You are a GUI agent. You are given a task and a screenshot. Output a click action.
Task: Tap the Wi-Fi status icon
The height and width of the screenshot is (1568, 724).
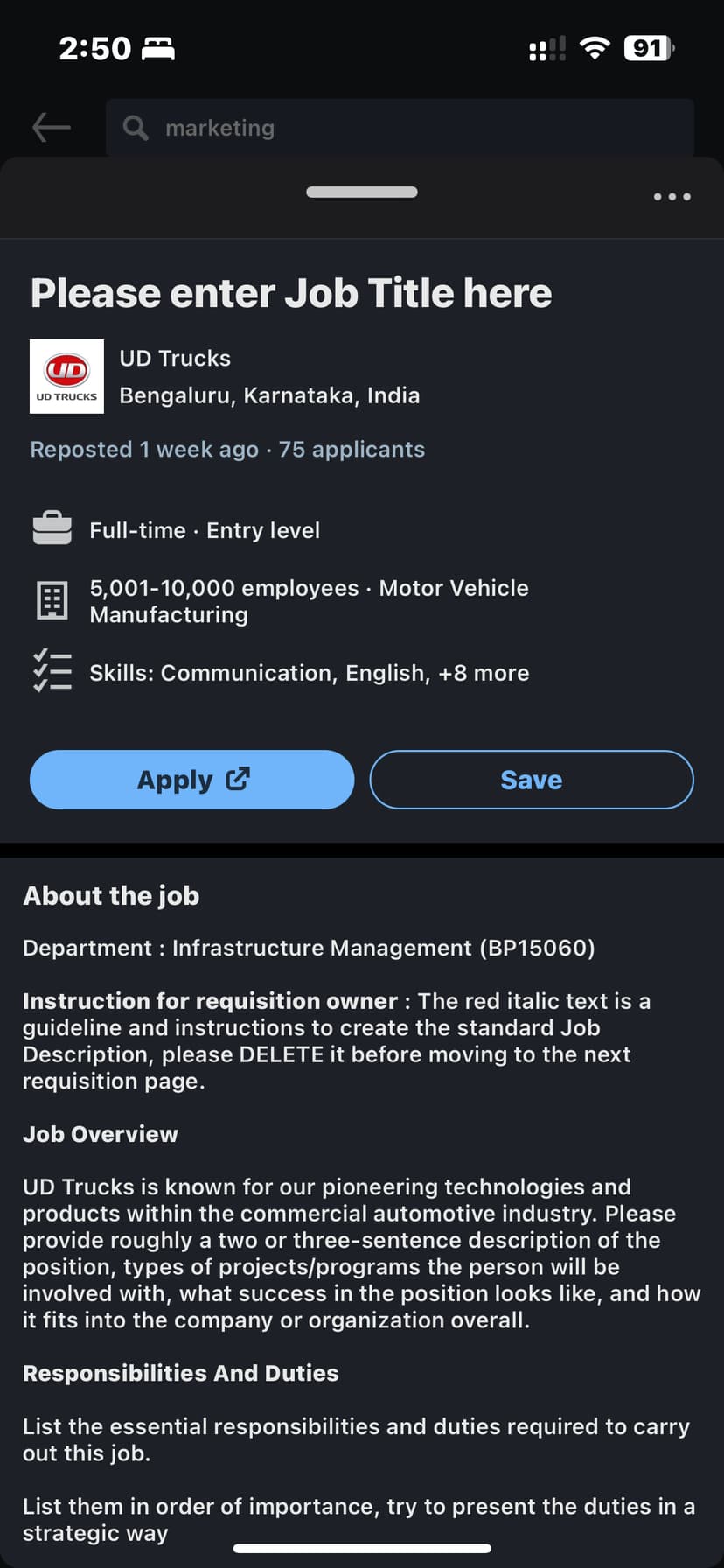(x=595, y=48)
